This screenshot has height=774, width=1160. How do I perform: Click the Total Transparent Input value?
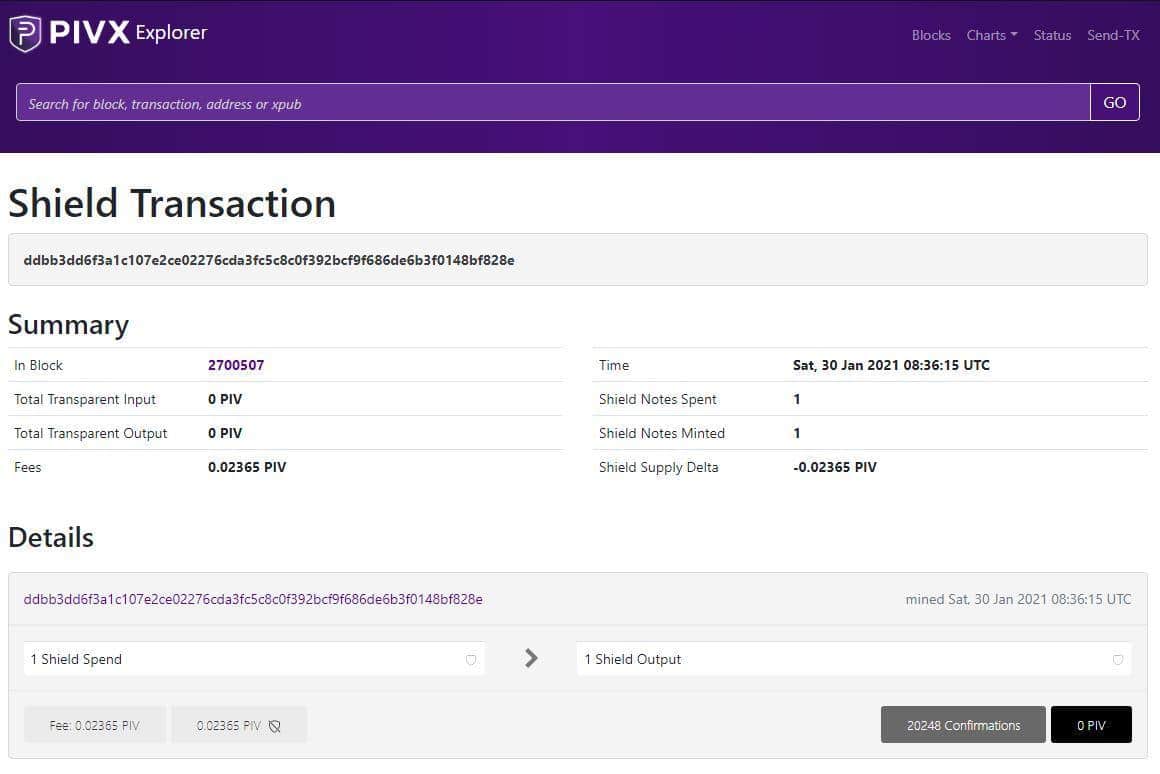[225, 399]
